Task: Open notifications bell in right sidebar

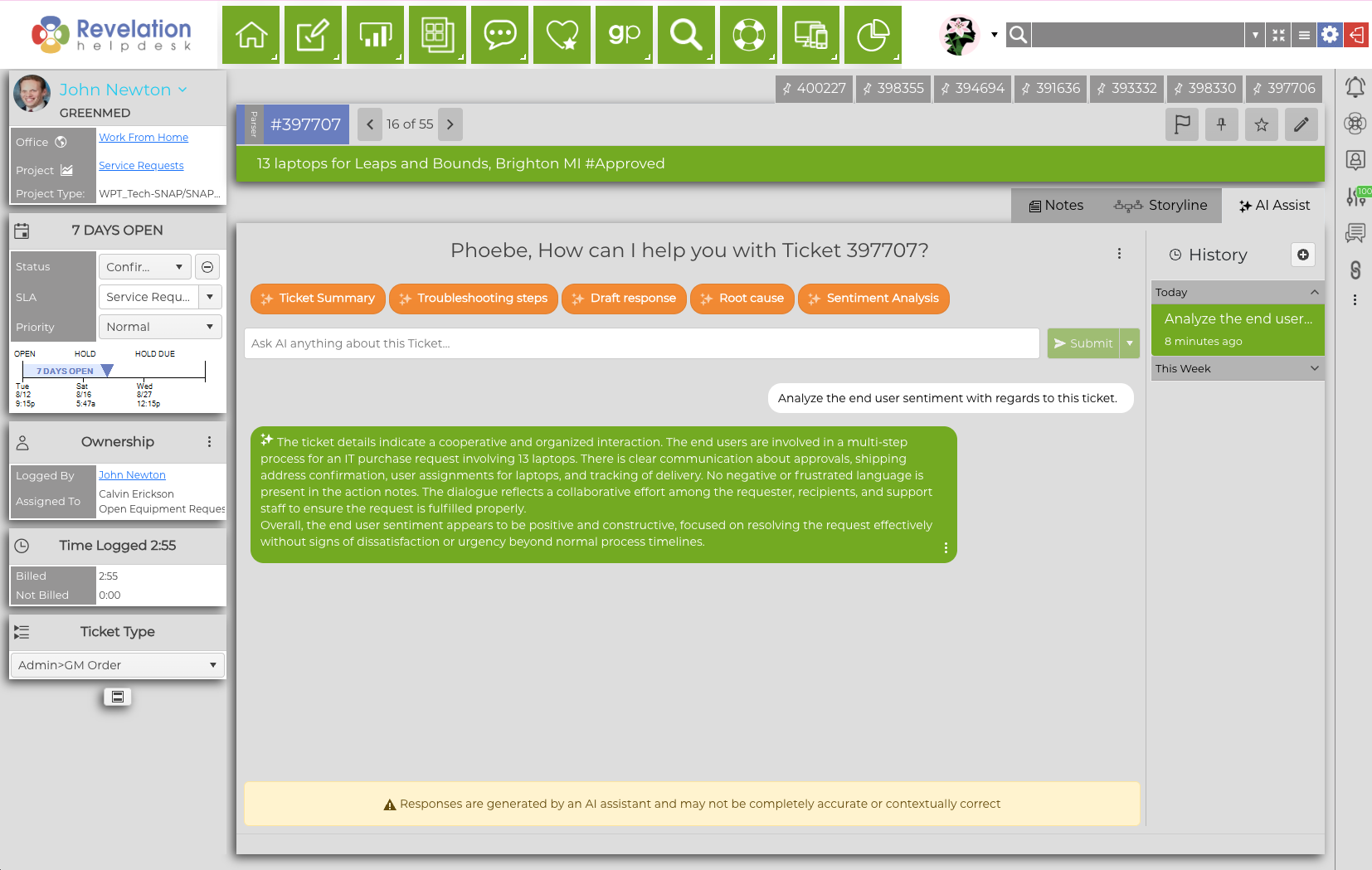Action: [1355, 87]
